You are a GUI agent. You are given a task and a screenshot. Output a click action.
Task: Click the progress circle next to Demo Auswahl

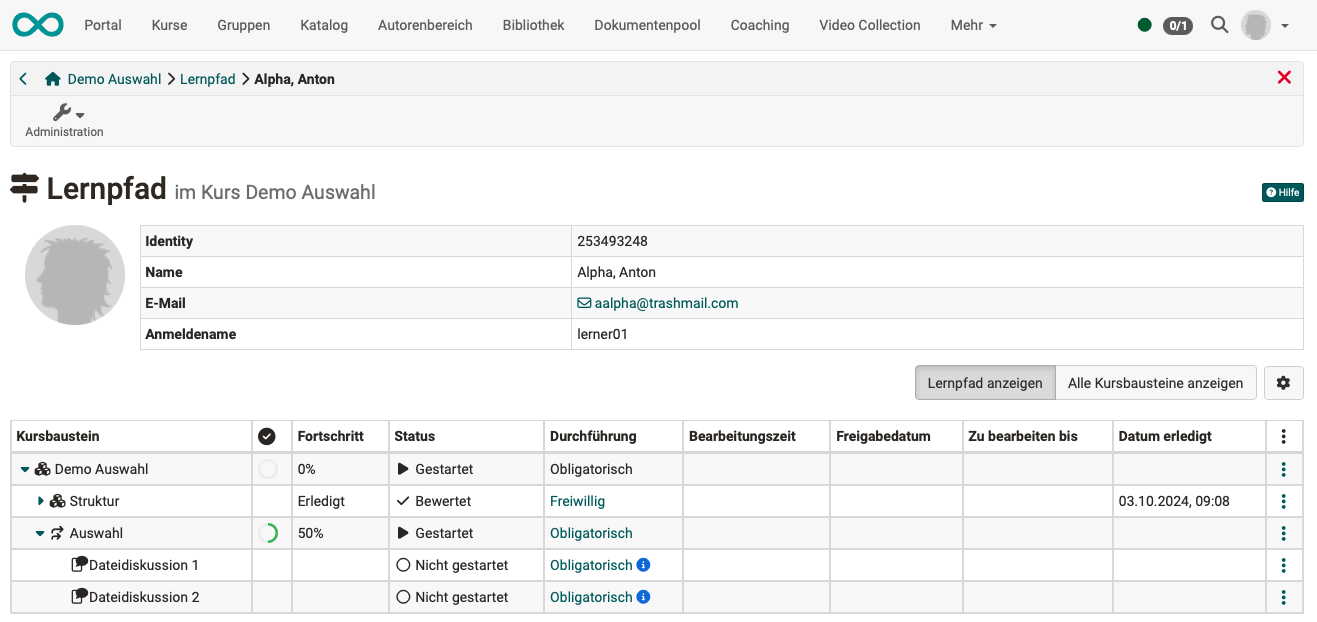coord(269,468)
